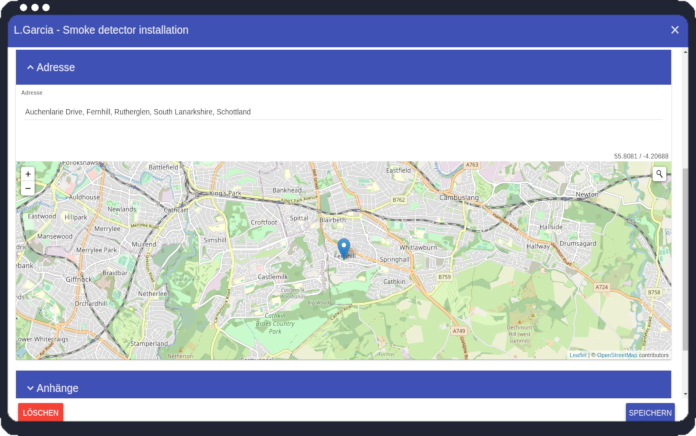Click the Cambuslang label on the map
The height and width of the screenshot is (436, 696).
click(x=459, y=197)
